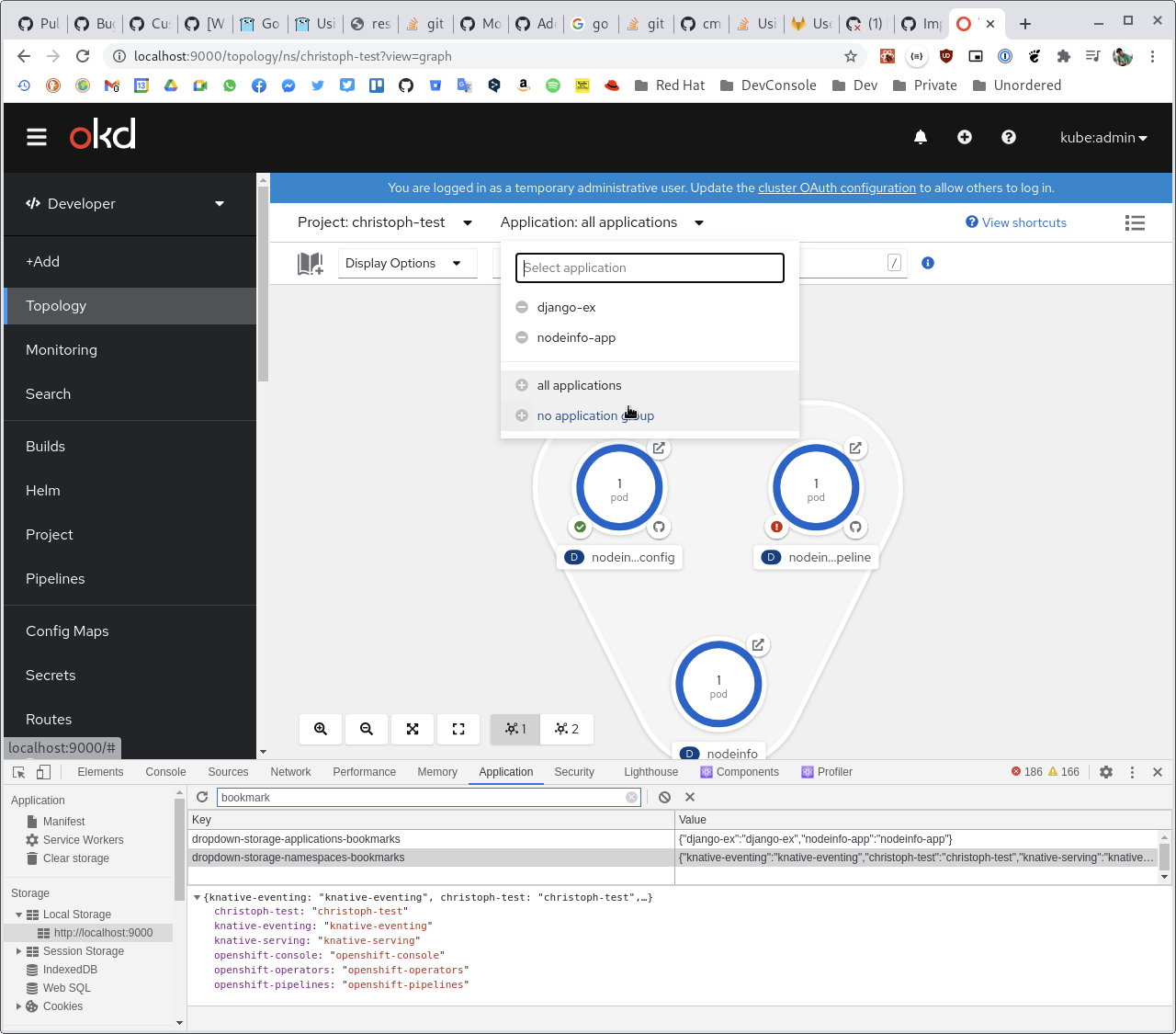The image size is (1176, 1034).
Task: Open the Network tab in DevTools
Action: click(x=290, y=772)
